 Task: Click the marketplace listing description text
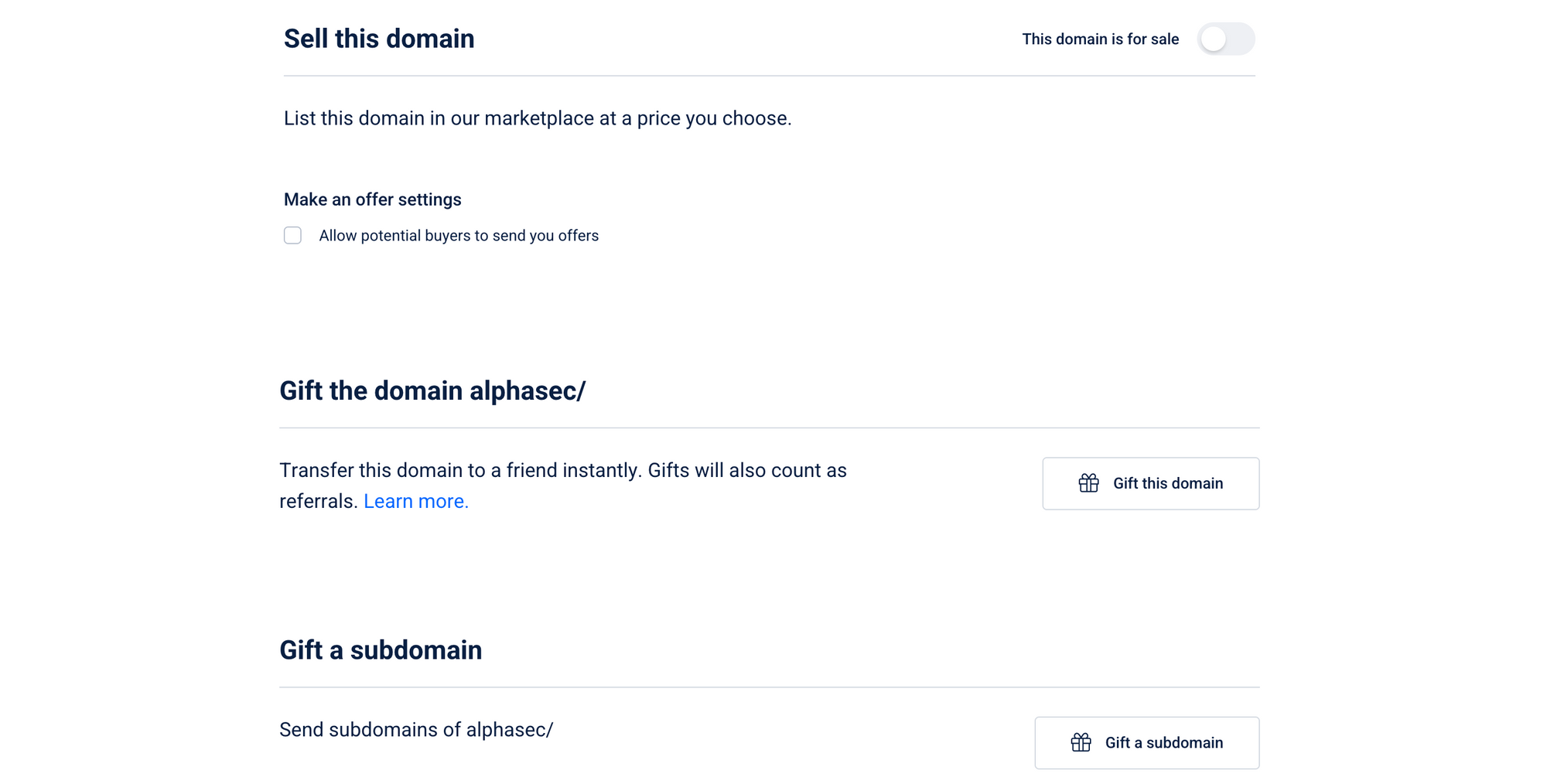537,118
